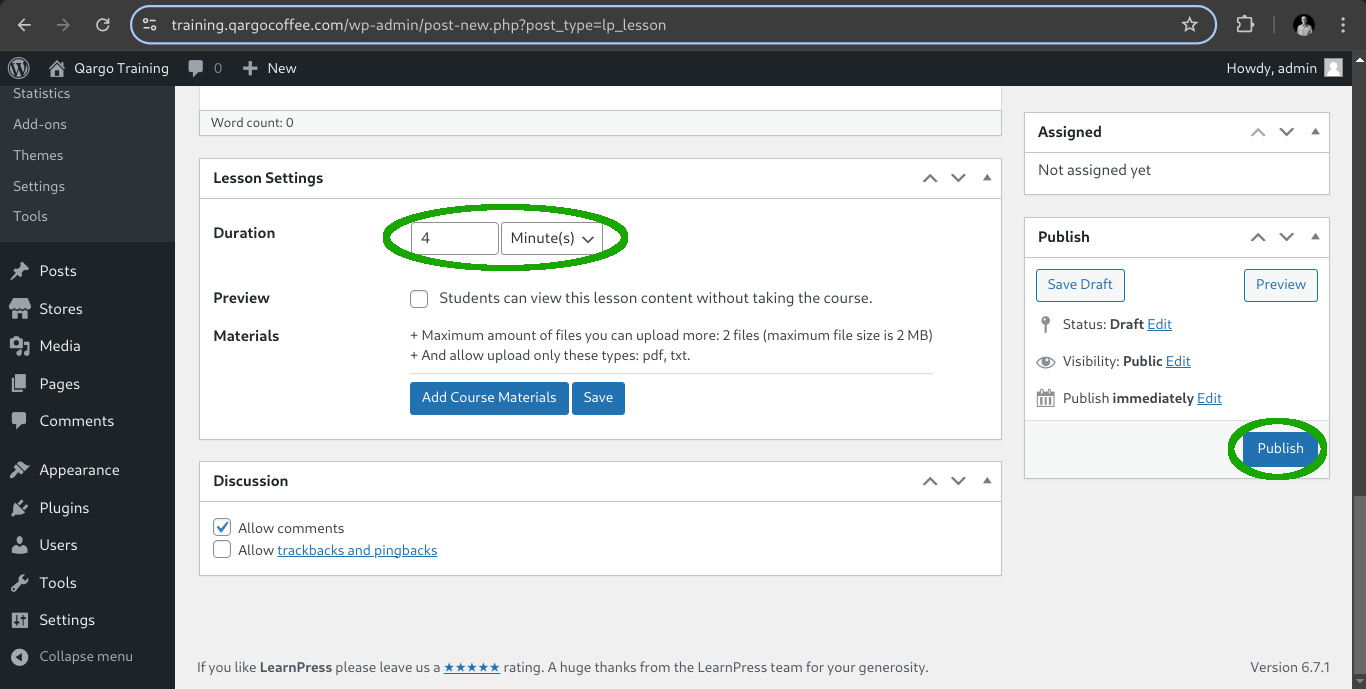
Task: Uncheck Allow comments
Action: [x=222, y=527]
